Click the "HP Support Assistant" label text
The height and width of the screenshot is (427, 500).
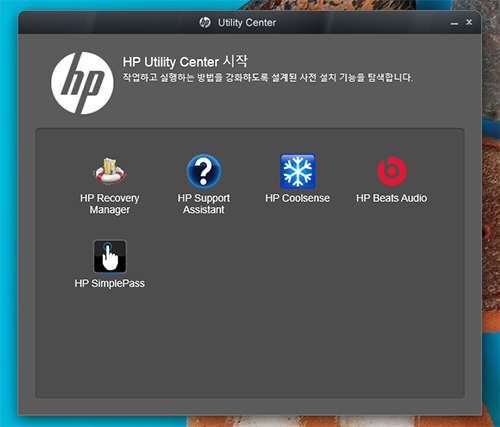pyautogui.click(x=204, y=204)
